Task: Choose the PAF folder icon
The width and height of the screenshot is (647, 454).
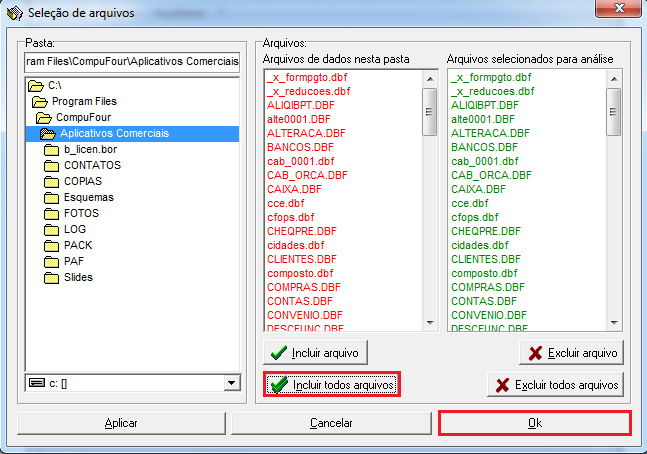Action: 51,262
